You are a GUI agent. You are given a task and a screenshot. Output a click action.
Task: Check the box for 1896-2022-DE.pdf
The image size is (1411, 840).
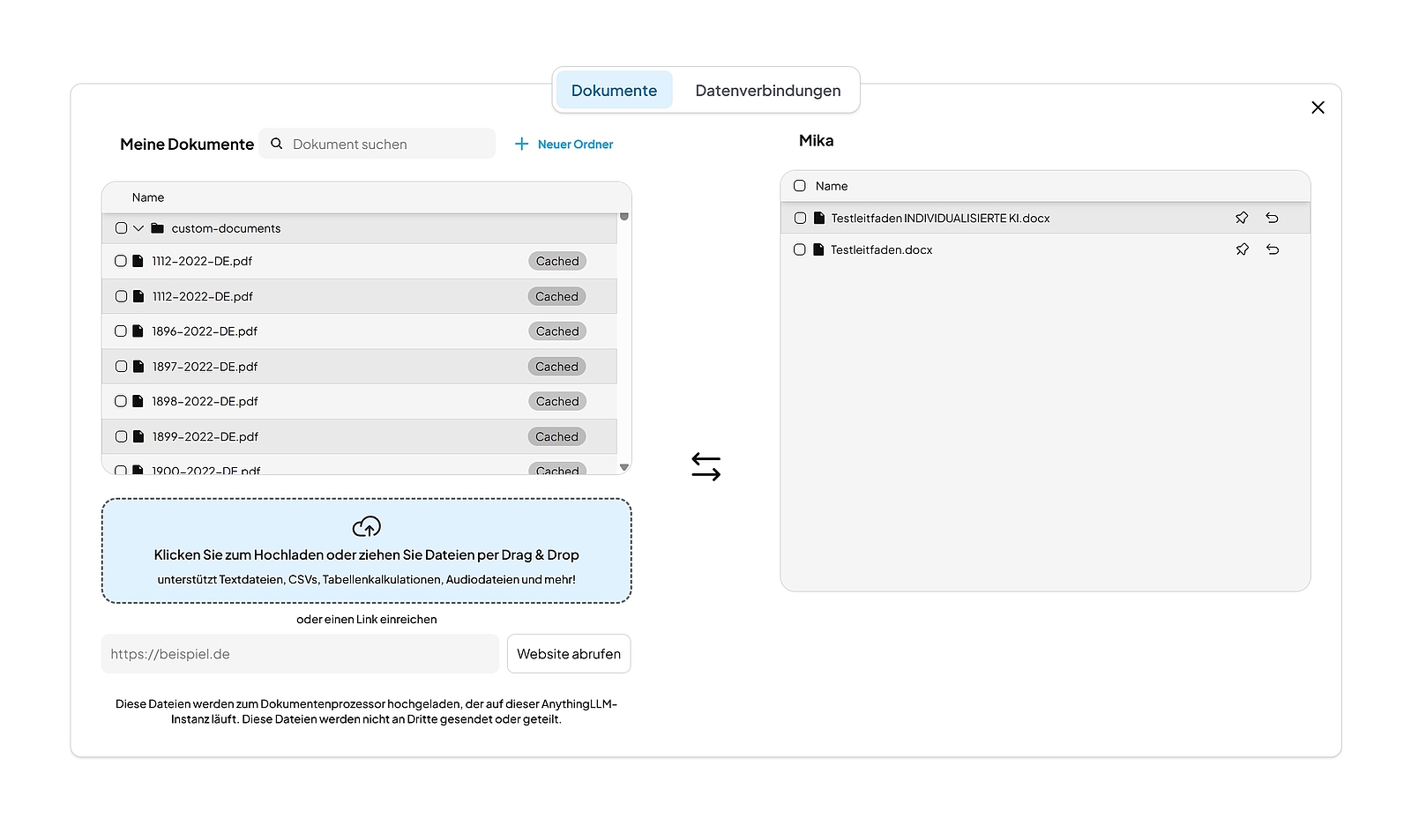121,331
